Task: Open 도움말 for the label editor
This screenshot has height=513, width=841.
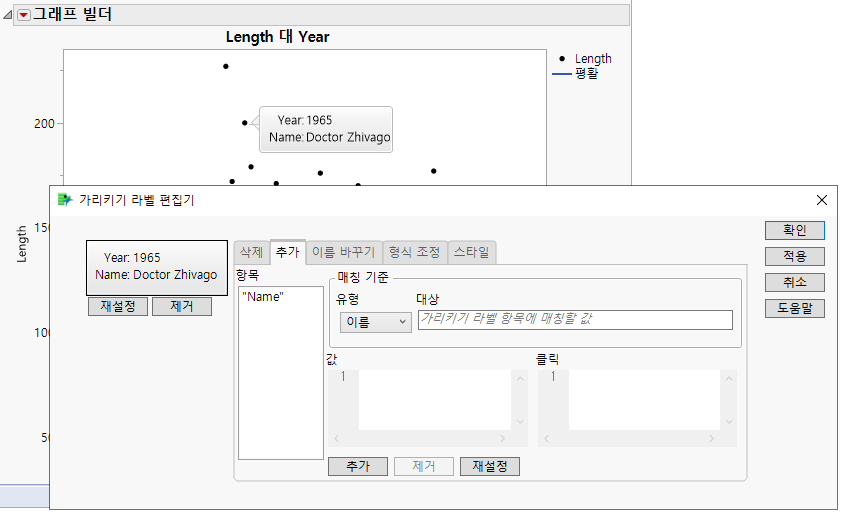Action: point(794,308)
